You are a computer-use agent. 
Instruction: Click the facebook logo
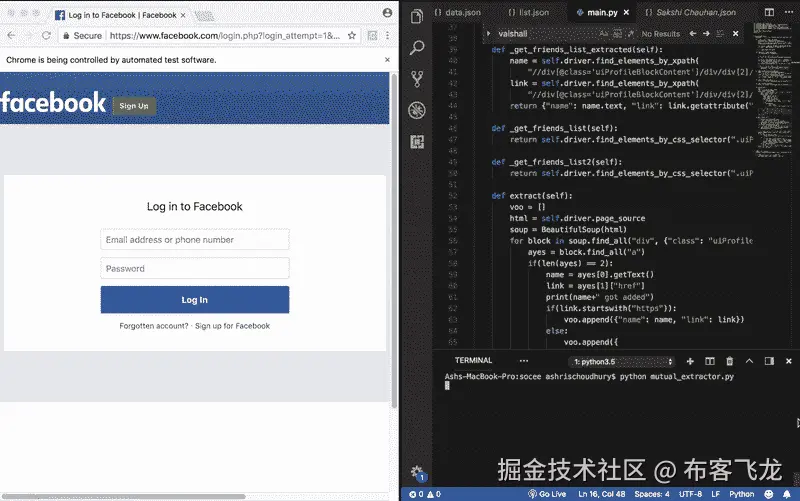[x=53, y=103]
